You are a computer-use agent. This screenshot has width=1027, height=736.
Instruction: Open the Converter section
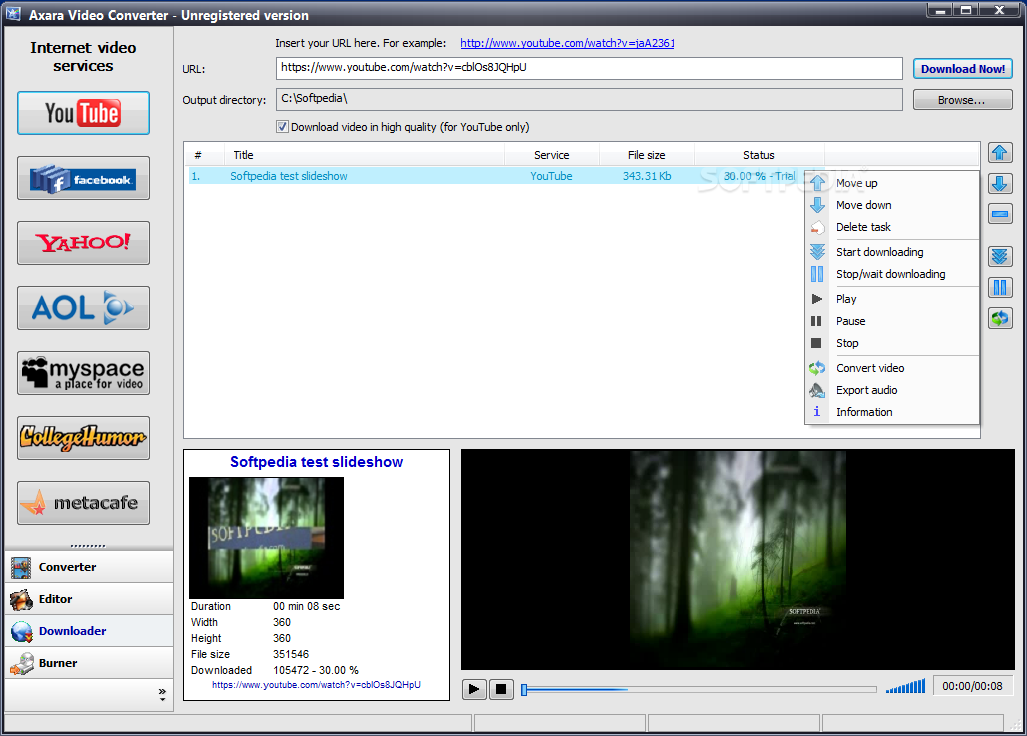point(89,567)
